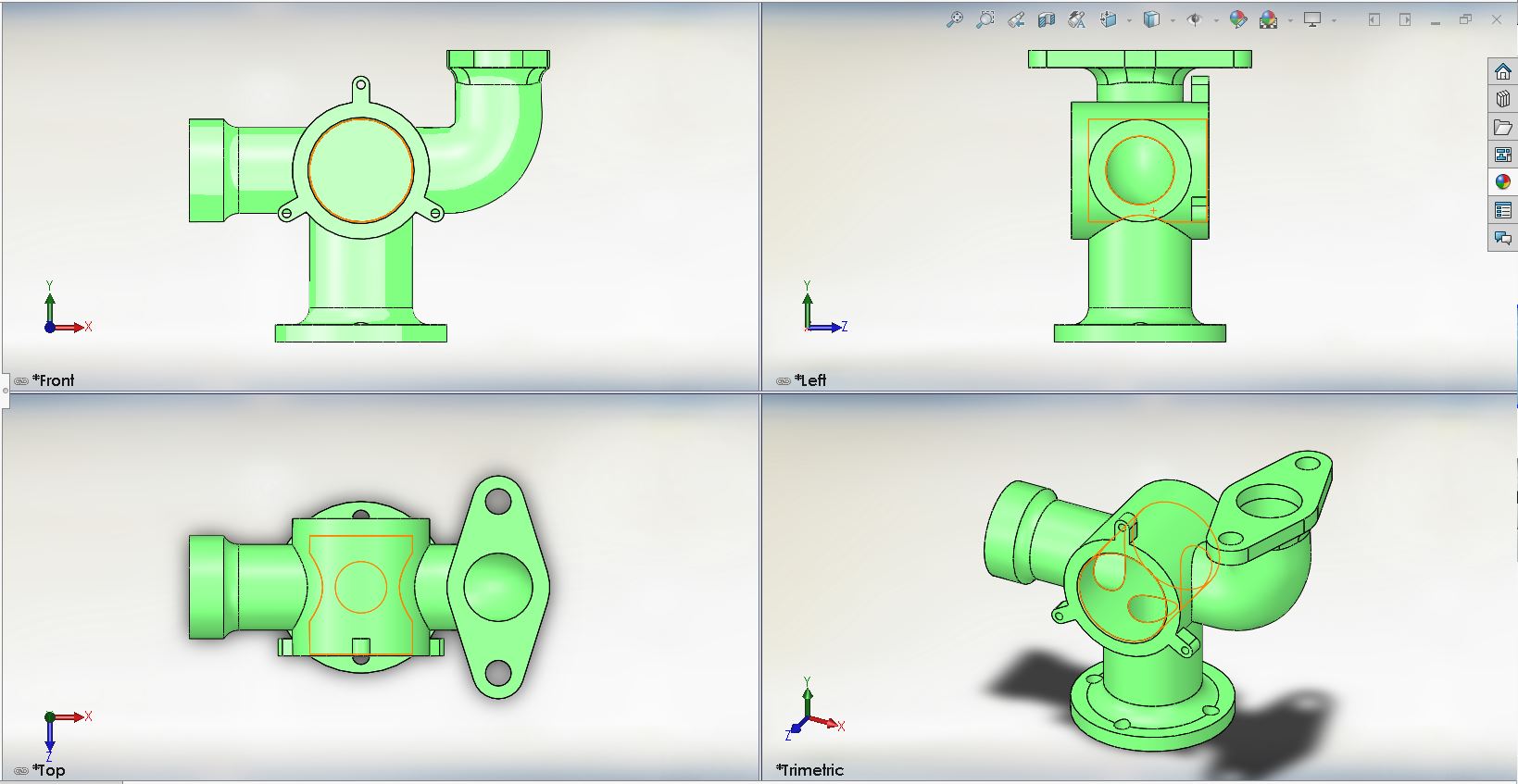Click the Zoom to Fit icon
Screen dimensions: 1518x784
point(954,19)
